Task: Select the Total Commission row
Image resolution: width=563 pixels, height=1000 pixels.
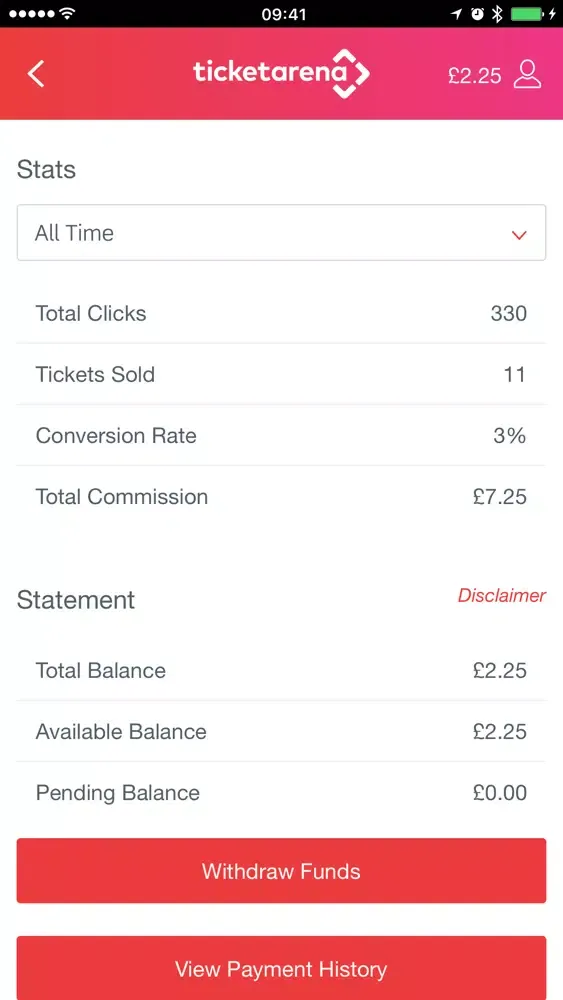Action: point(281,497)
